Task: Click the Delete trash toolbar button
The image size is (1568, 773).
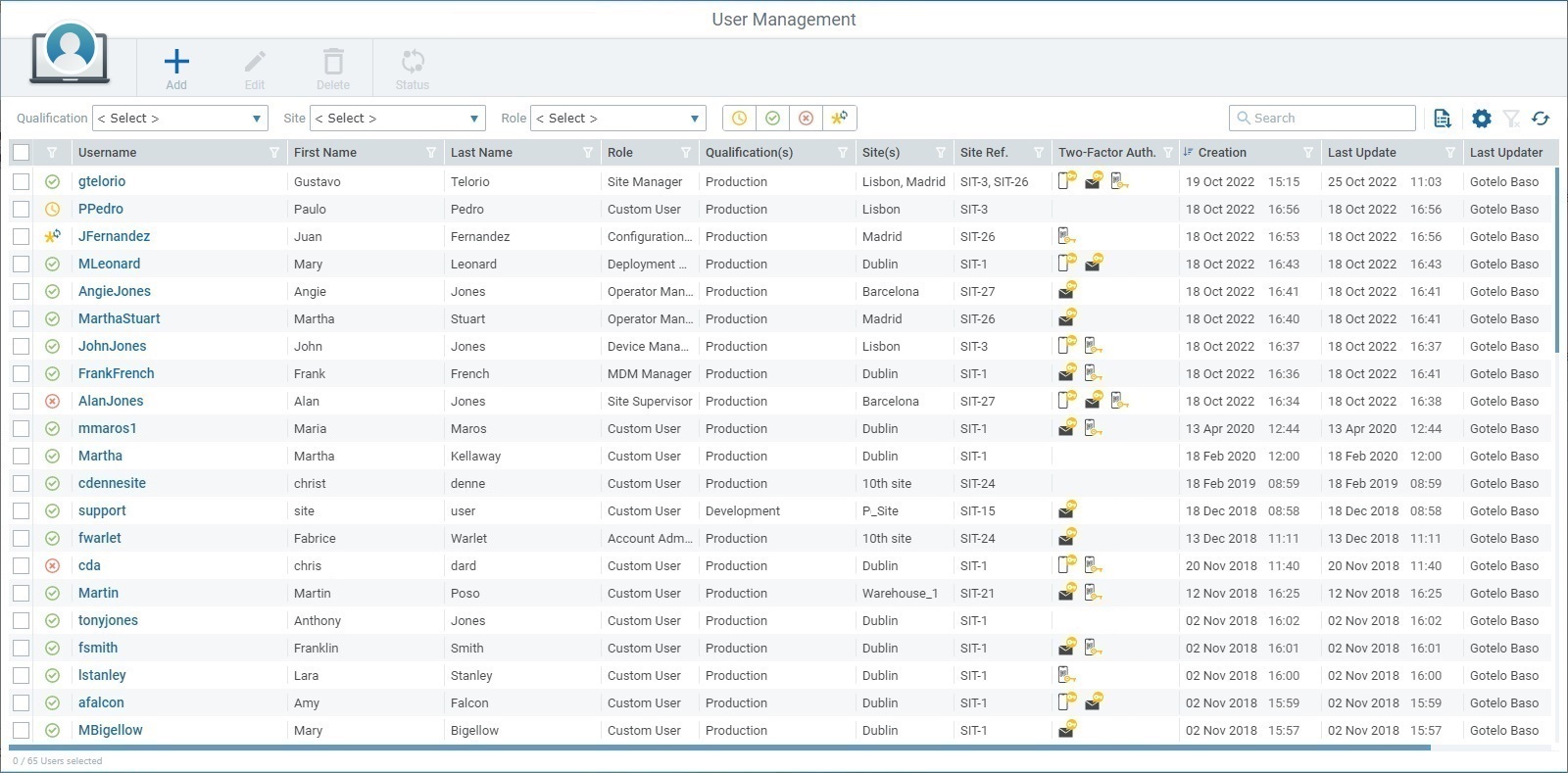Action: tap(333, 69)
